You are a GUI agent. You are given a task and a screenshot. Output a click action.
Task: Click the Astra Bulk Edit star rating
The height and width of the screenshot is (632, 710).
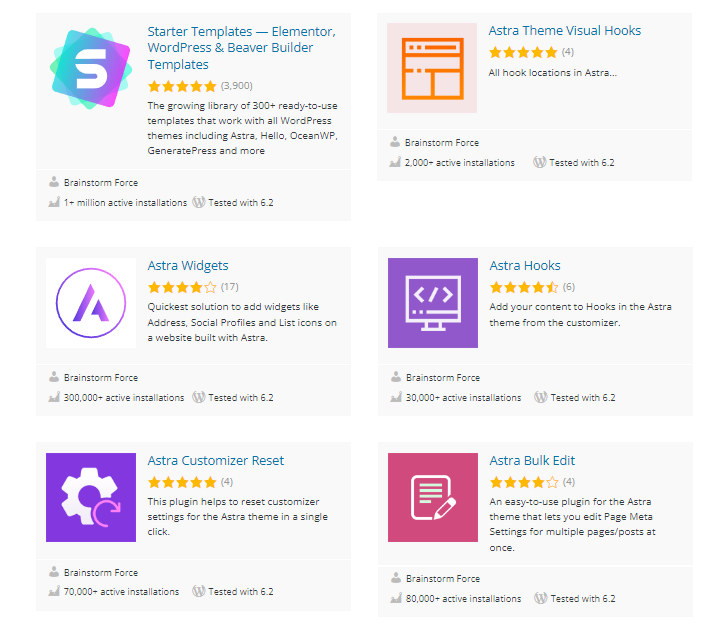coord(524,482)
